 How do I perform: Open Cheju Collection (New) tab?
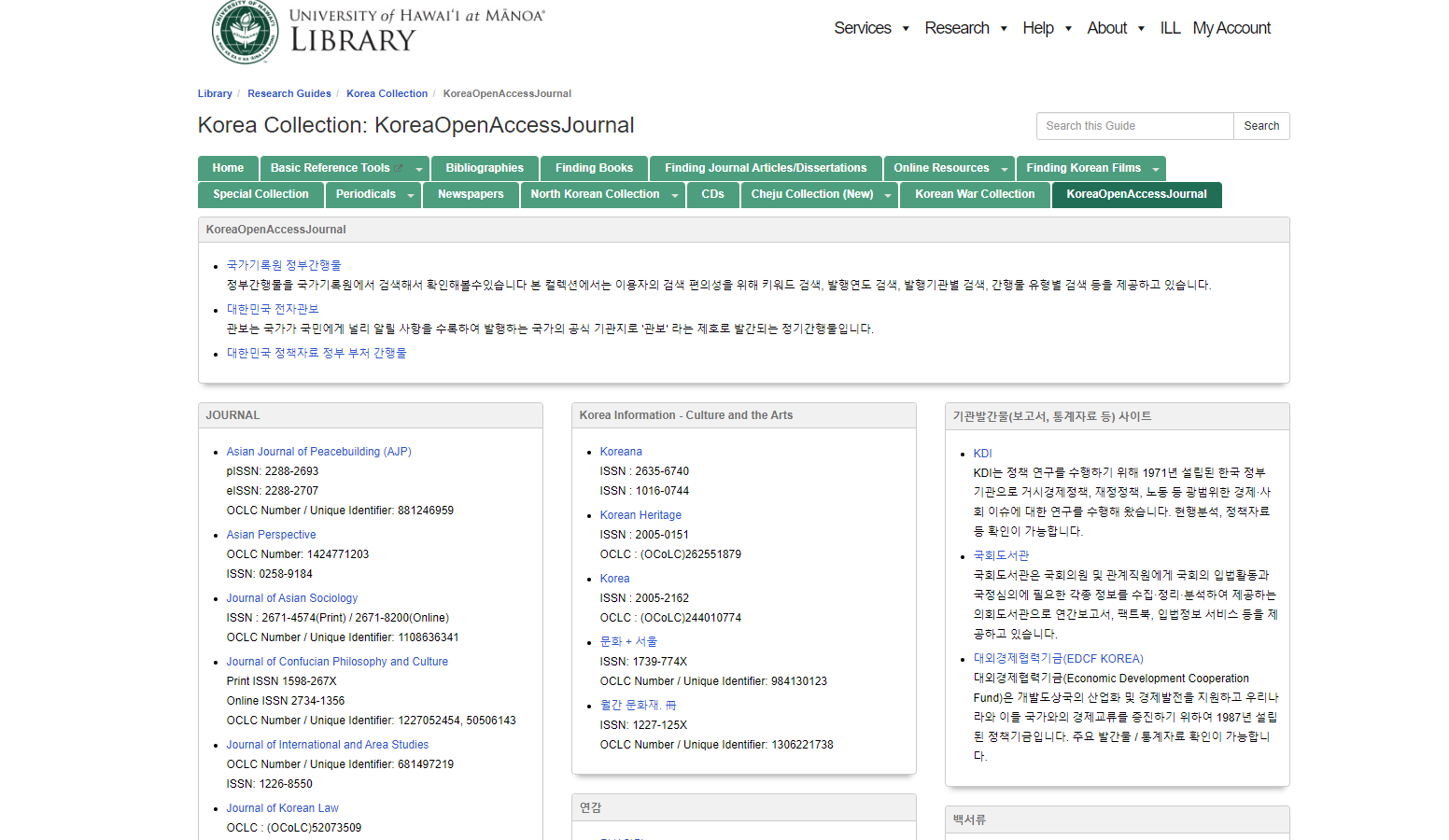coord(812,194)
